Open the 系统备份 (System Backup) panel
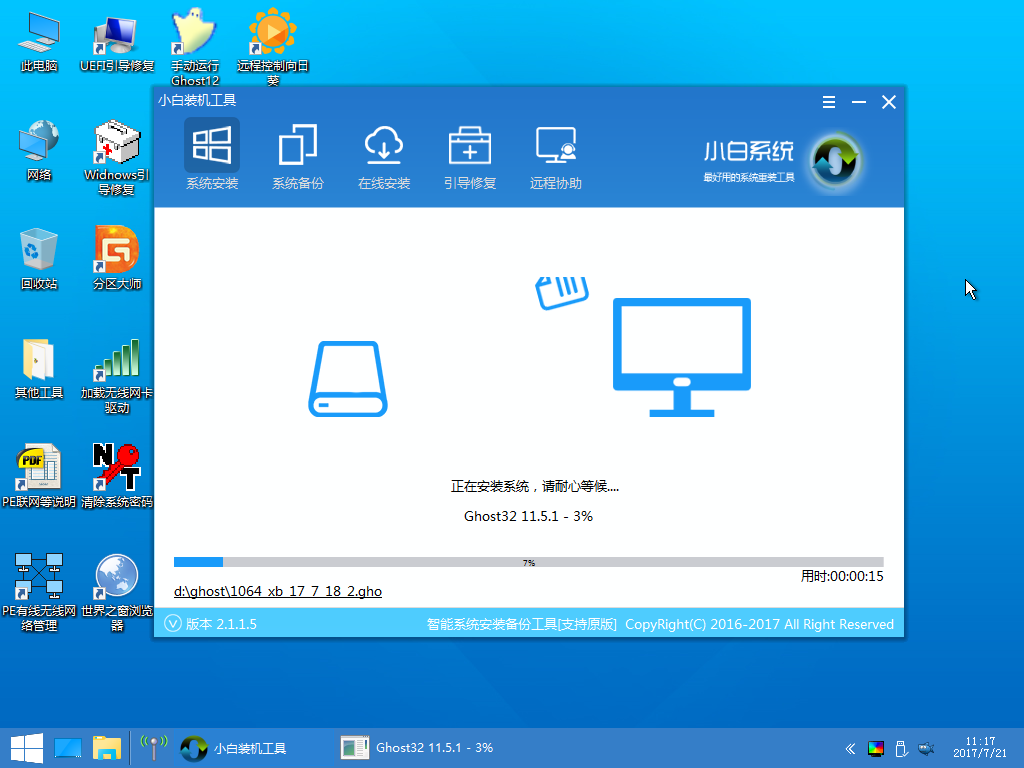Screen dimensions: 1024x768 pos(297,155)
